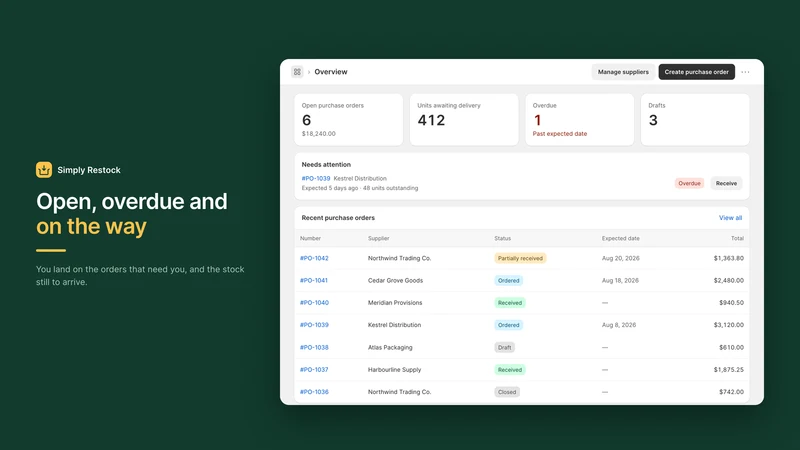The width and height of the screenshot is (800, 450).
Task: Click Harbourline Supply supplier name
Action: [394, 369]
